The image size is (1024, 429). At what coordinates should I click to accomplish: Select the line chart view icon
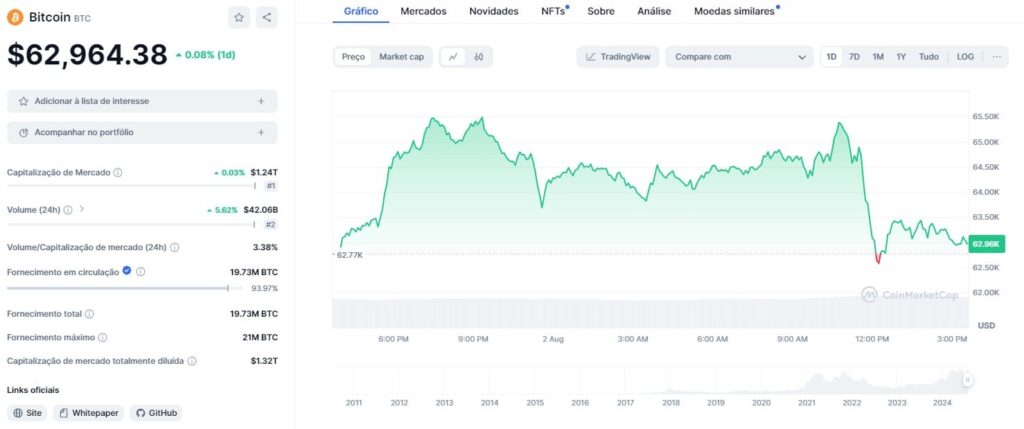coord(453,57)
